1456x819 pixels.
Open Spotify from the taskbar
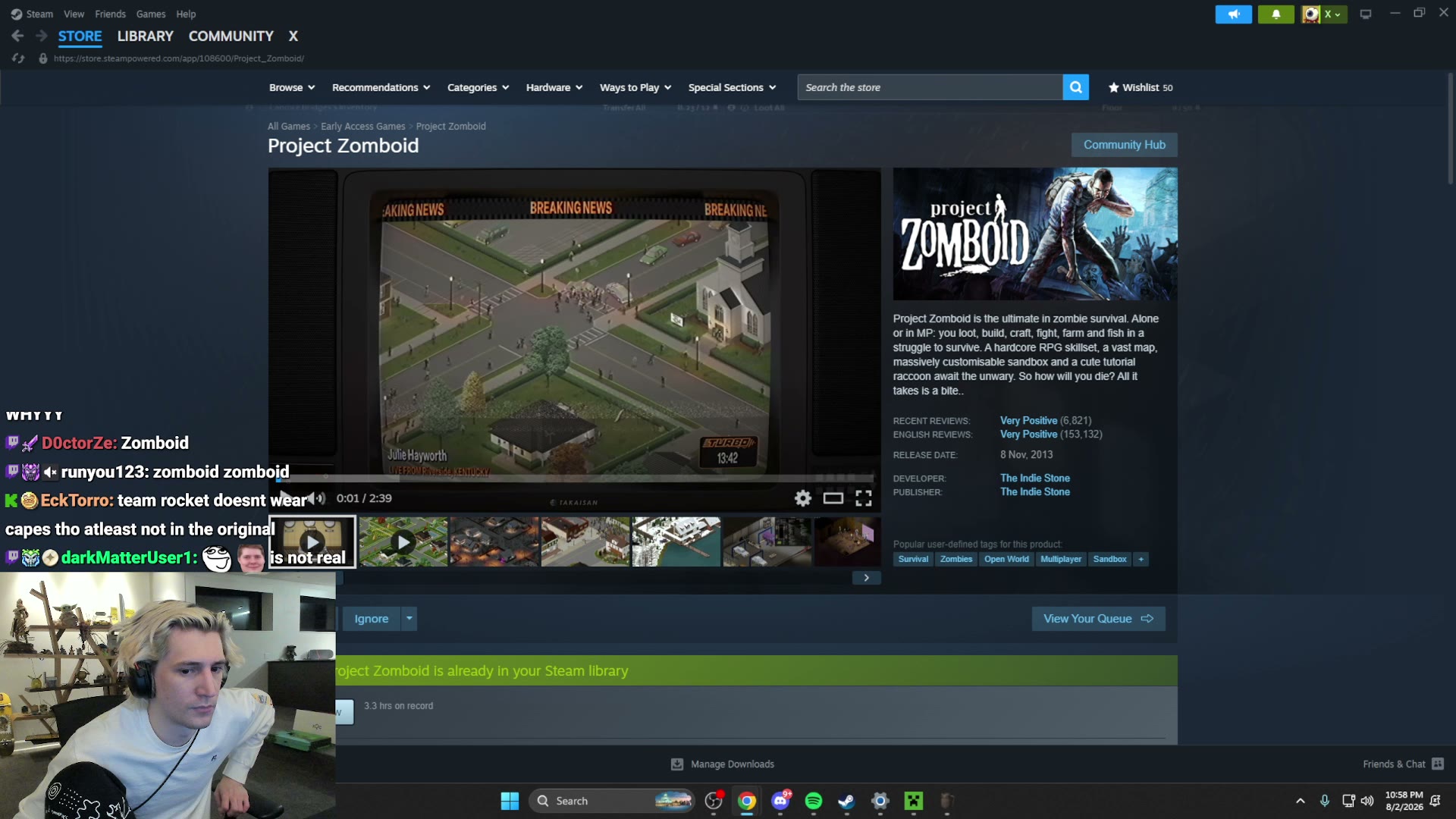814,801
